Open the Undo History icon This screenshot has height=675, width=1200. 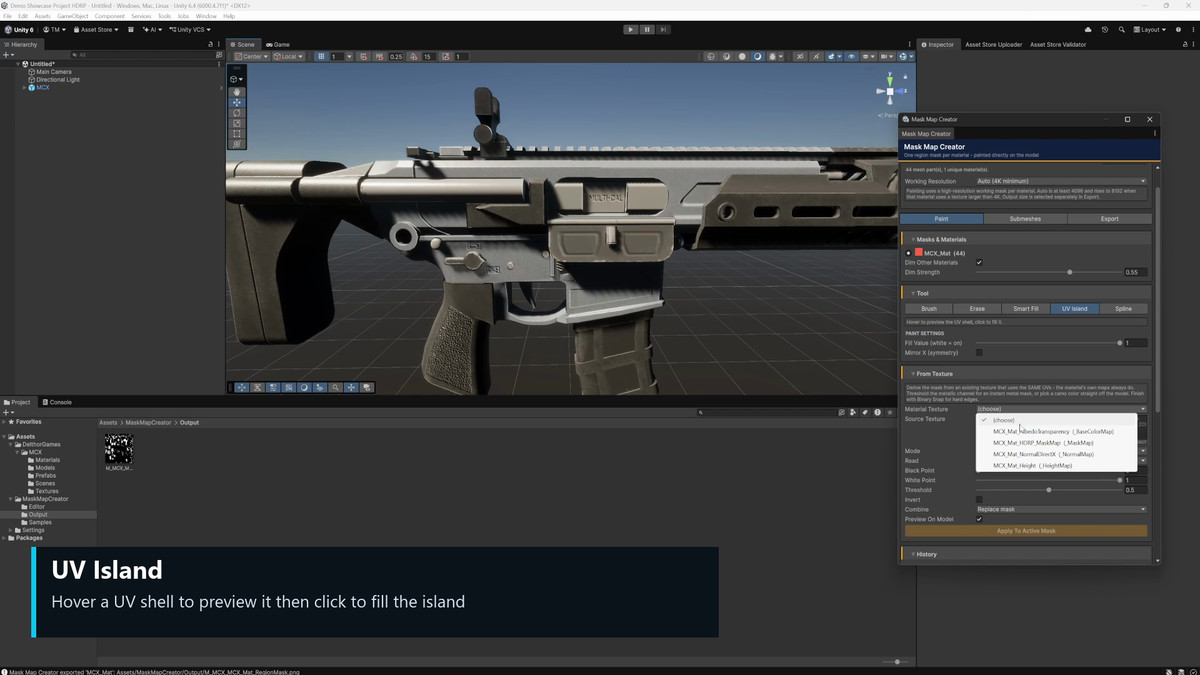[1105, 30]
